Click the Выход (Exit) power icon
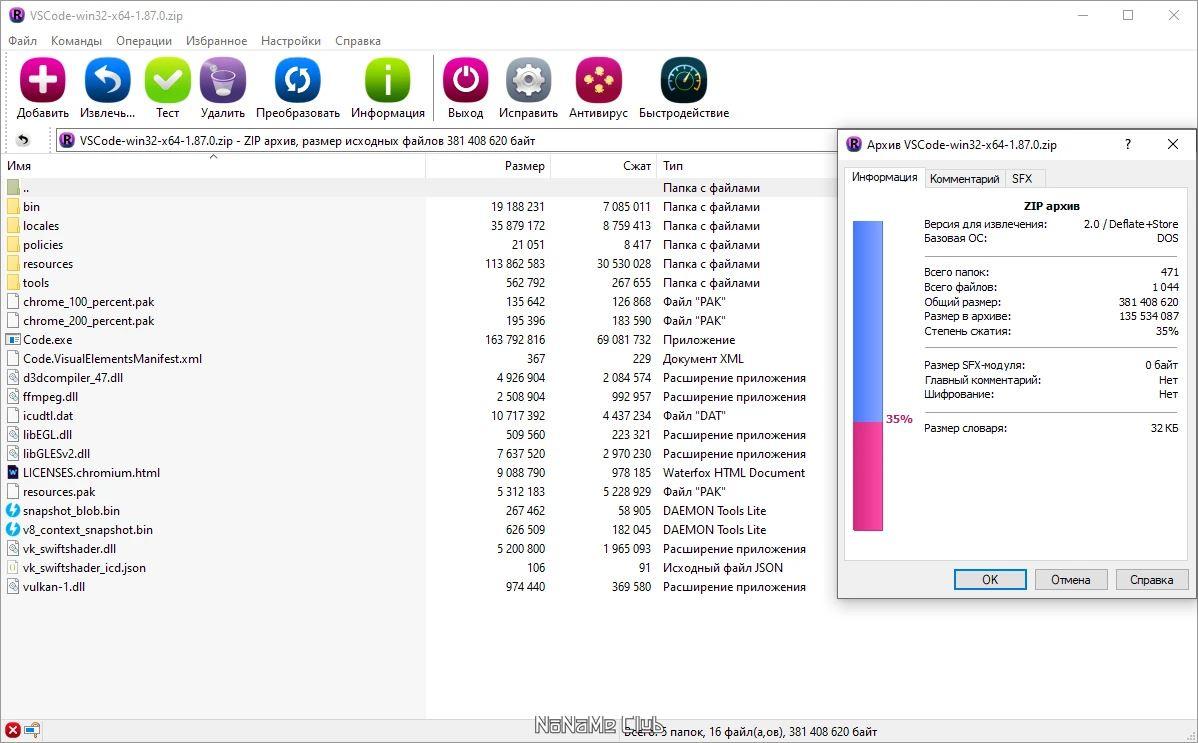 [465, 81]
